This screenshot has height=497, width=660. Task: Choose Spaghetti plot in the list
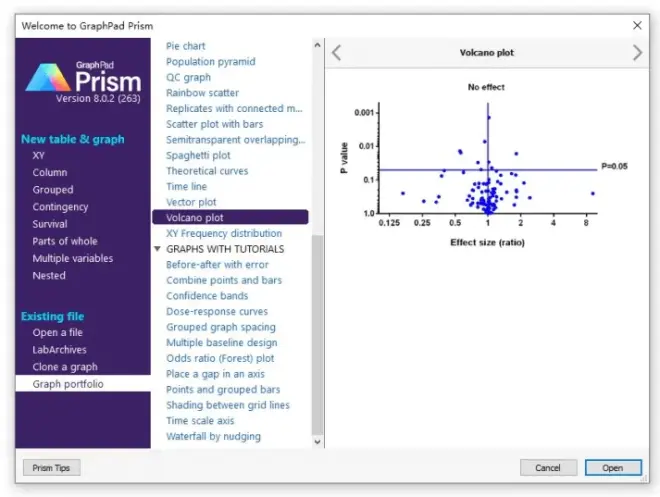tap(198, 155)
